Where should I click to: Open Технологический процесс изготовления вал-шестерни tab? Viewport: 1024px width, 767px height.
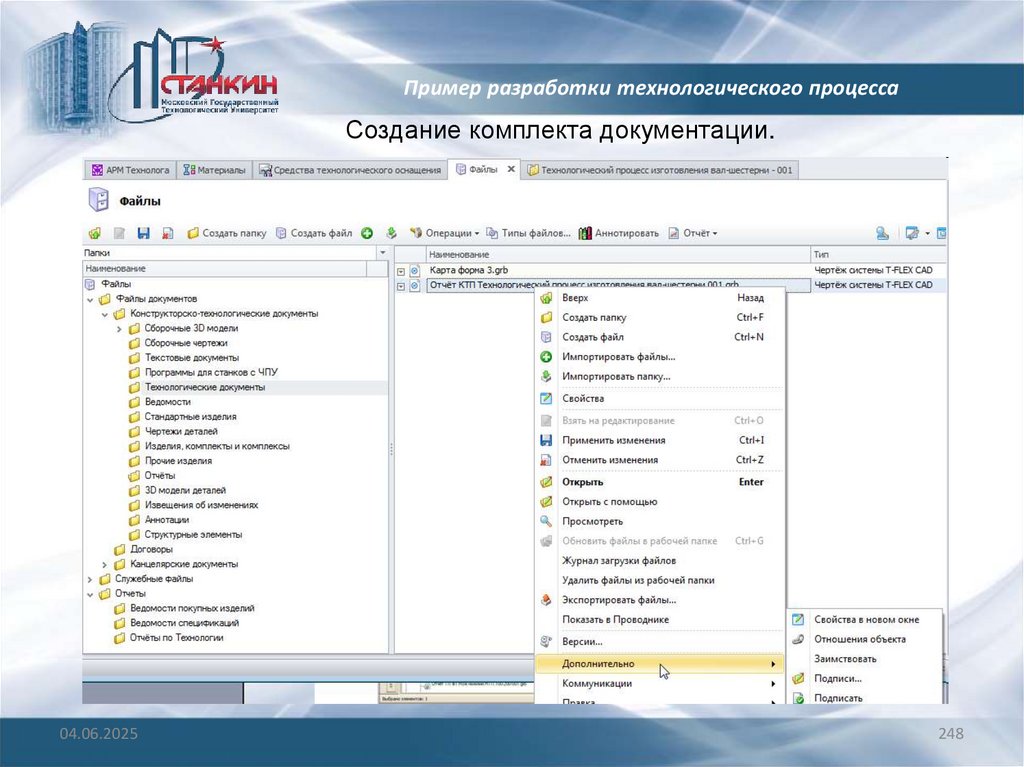[x=660, y=170]
